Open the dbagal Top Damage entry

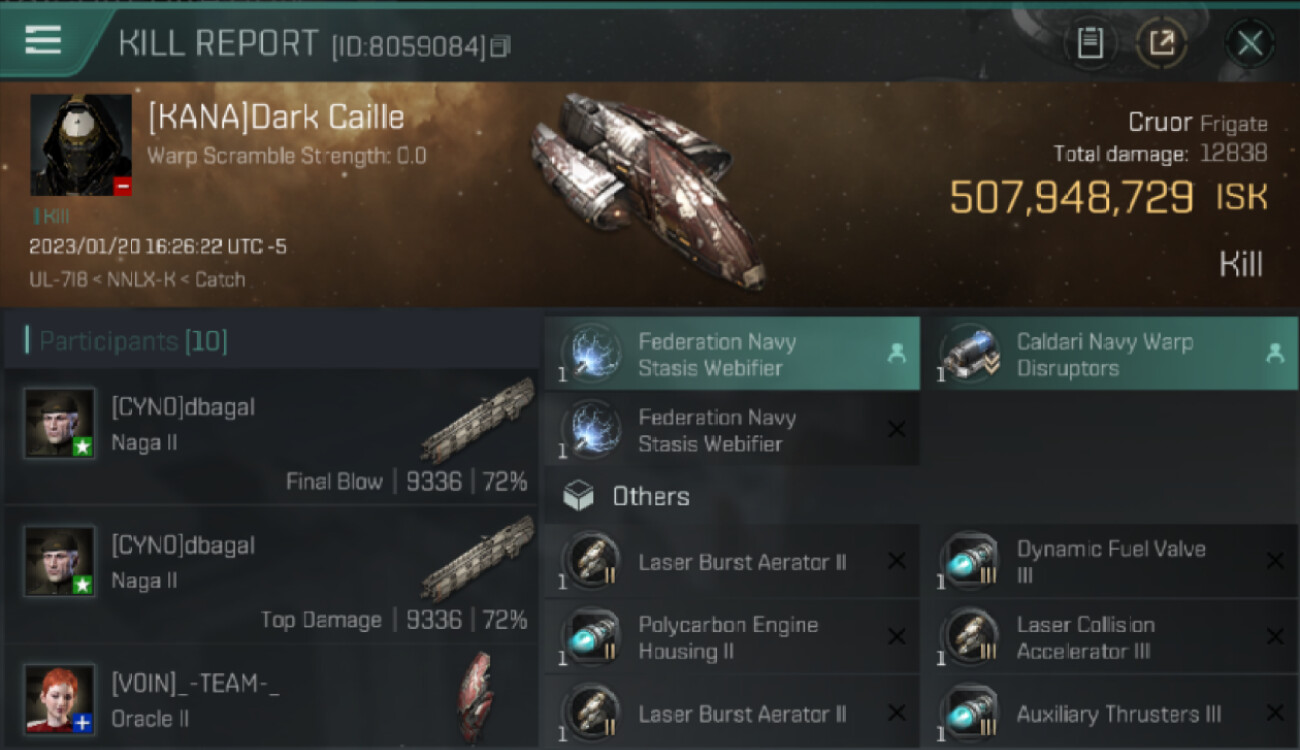[271, 574]
